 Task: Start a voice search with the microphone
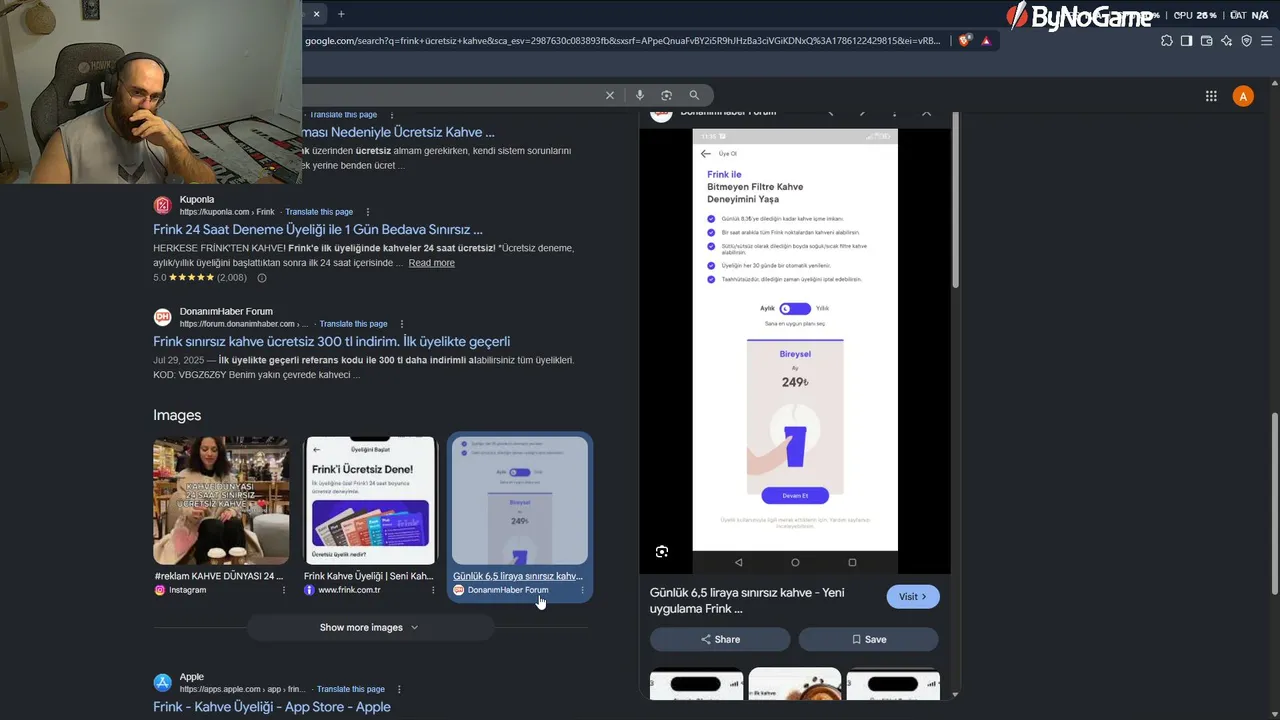[640, 95]
